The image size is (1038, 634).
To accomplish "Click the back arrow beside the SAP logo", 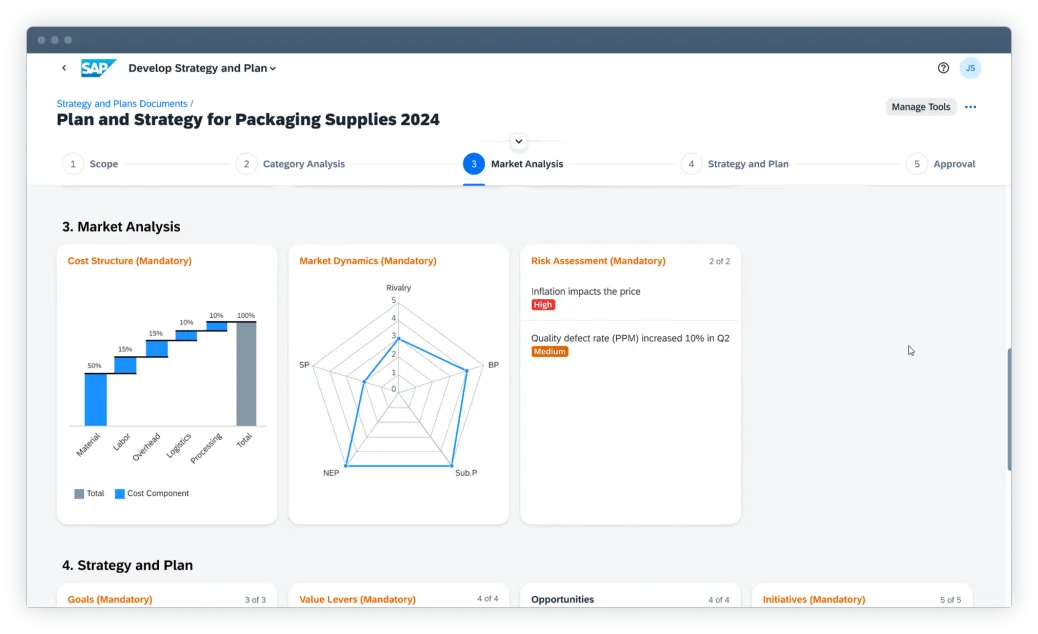I will click(x=64, y=68).
